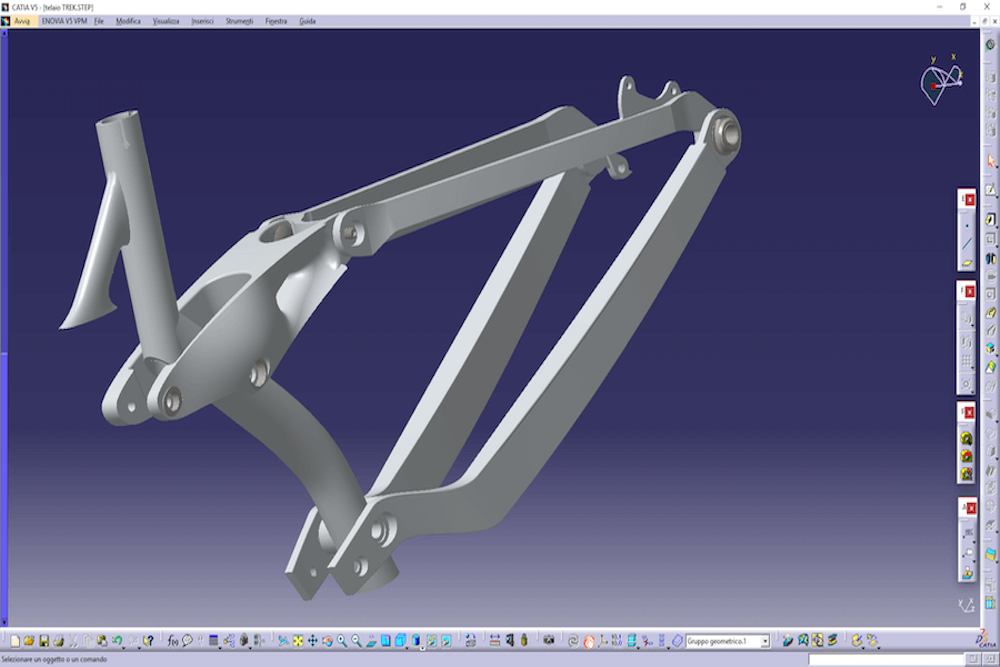Open the File menu
Viewport: 1000px width, 667px height.
99,21
